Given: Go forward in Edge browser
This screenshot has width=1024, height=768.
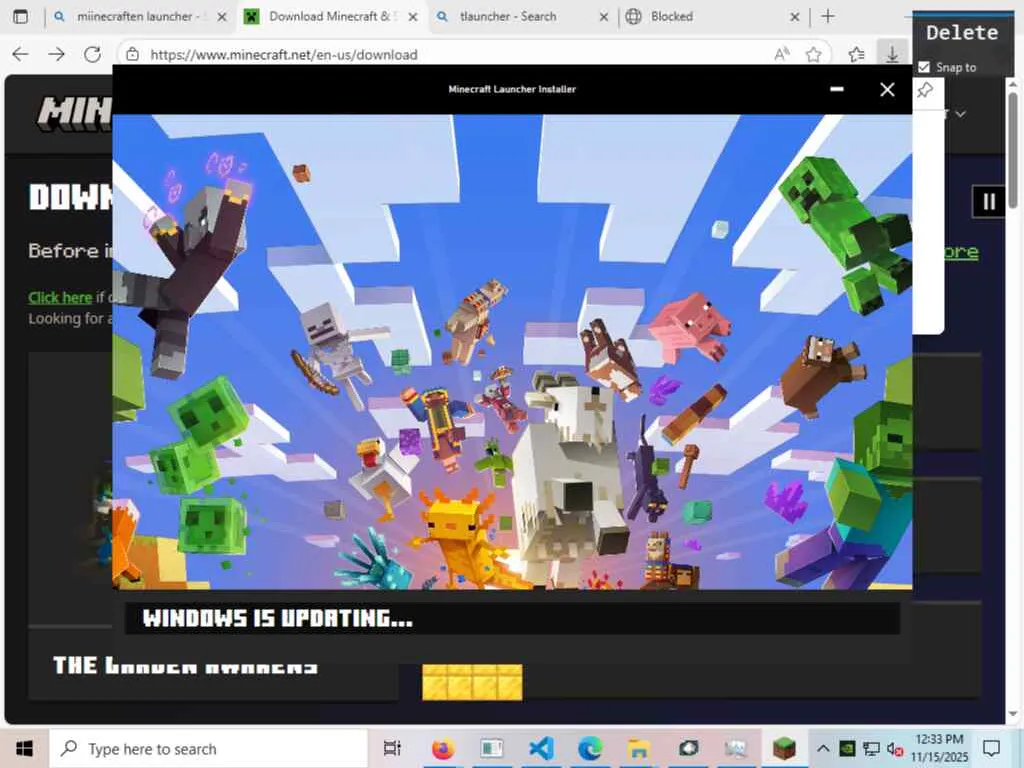Looking at the screenshot, I should coord(56,54).
